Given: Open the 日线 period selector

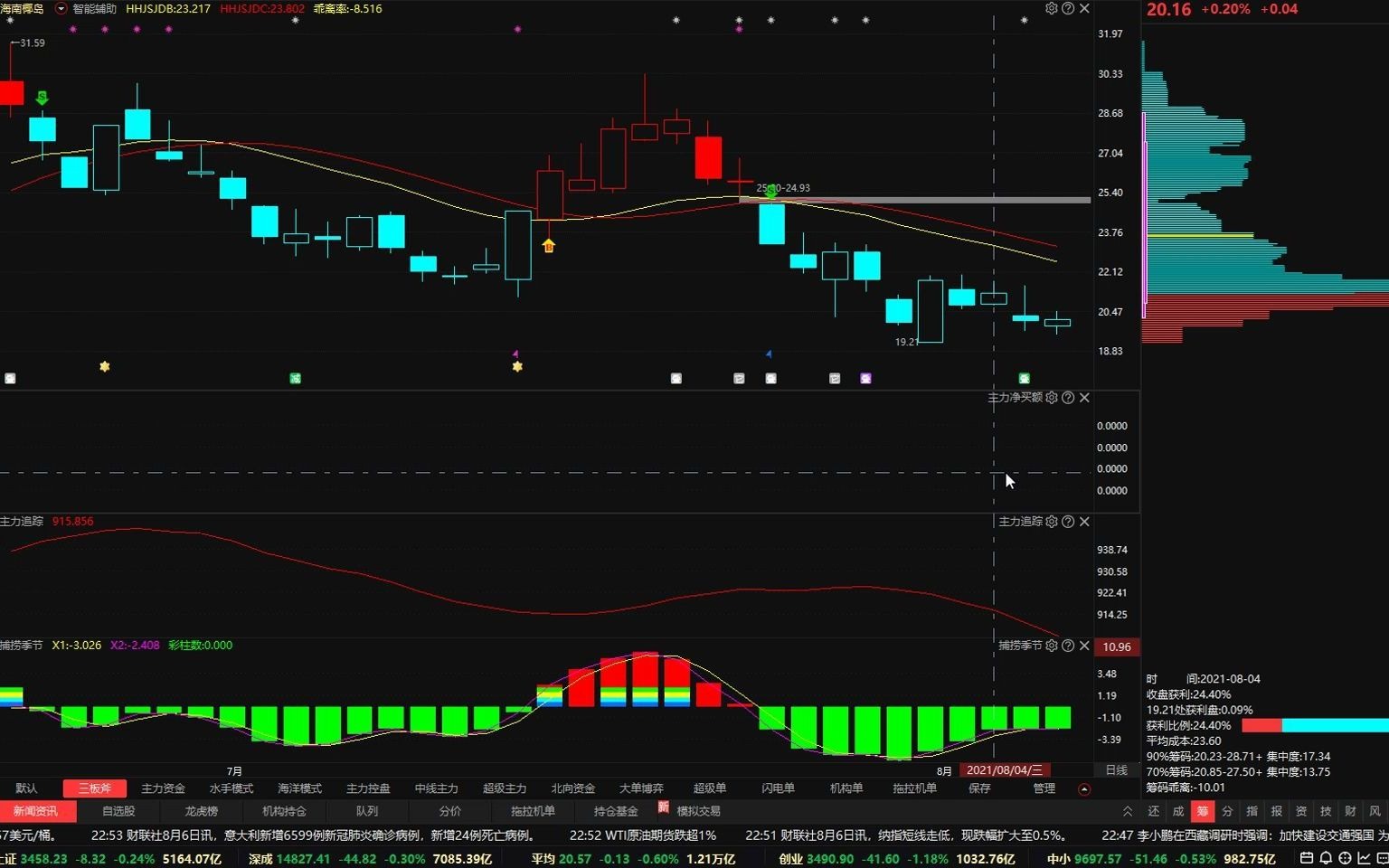Looking at the screenshot, I should point(1117,770).
